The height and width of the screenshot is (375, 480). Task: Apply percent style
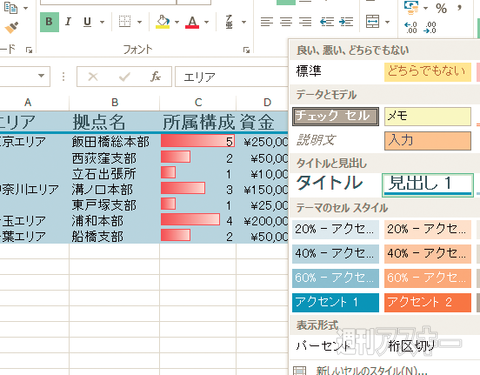pyautogui.click(x=441, y=8)
